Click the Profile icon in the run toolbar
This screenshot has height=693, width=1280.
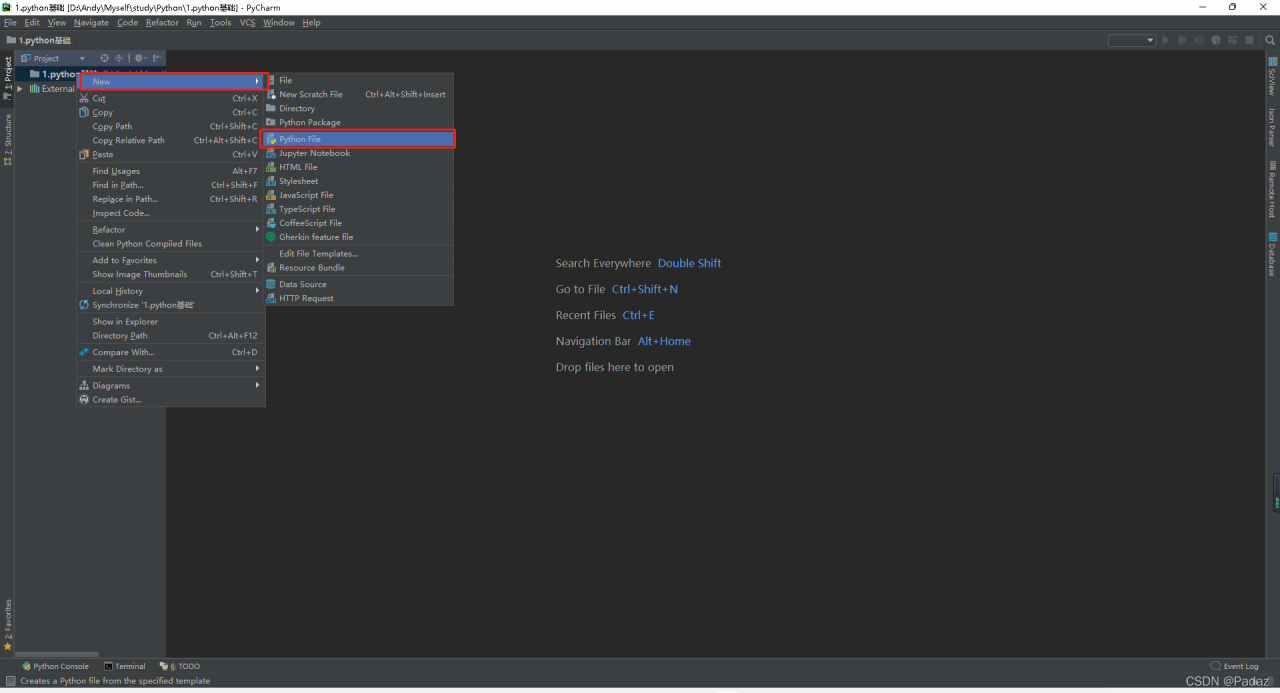point(1216,40)
